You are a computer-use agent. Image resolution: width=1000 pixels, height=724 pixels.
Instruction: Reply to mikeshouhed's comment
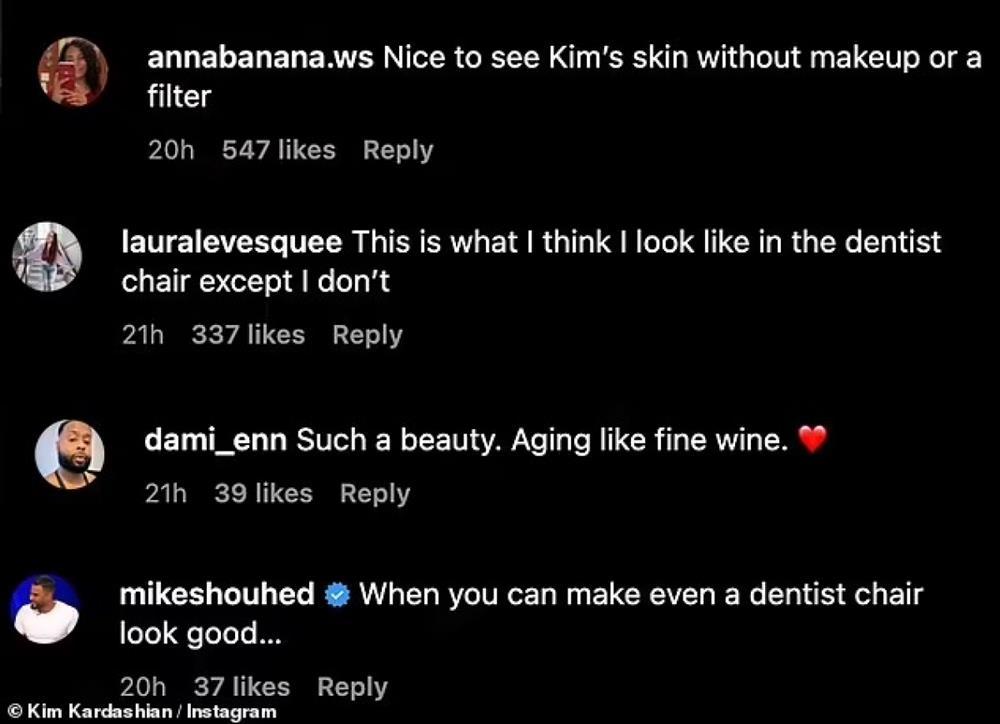point(352,687)
